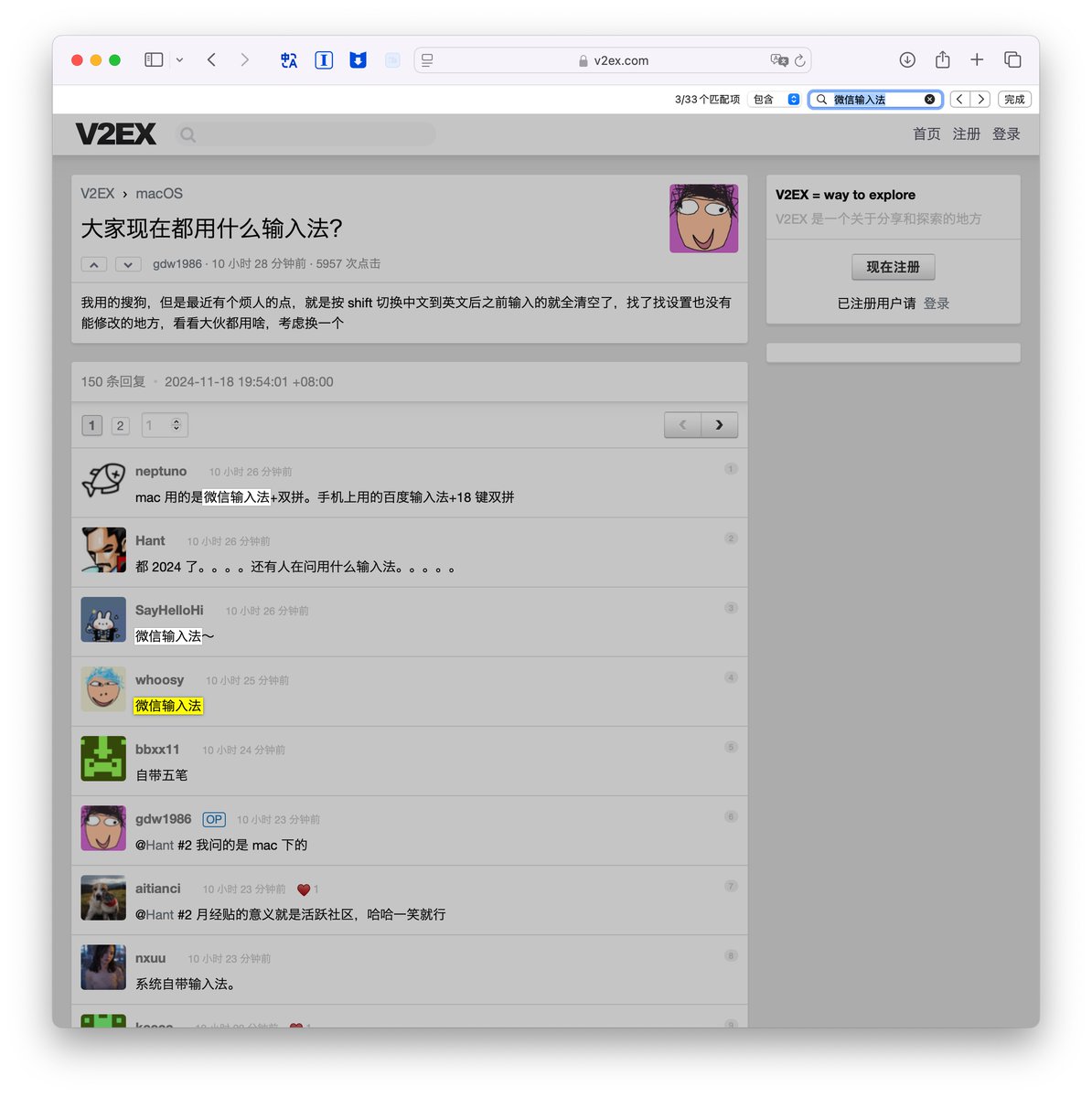1092x1097 pixels.
Task: Click the find-on-page search field
Action: pos(875,100)
